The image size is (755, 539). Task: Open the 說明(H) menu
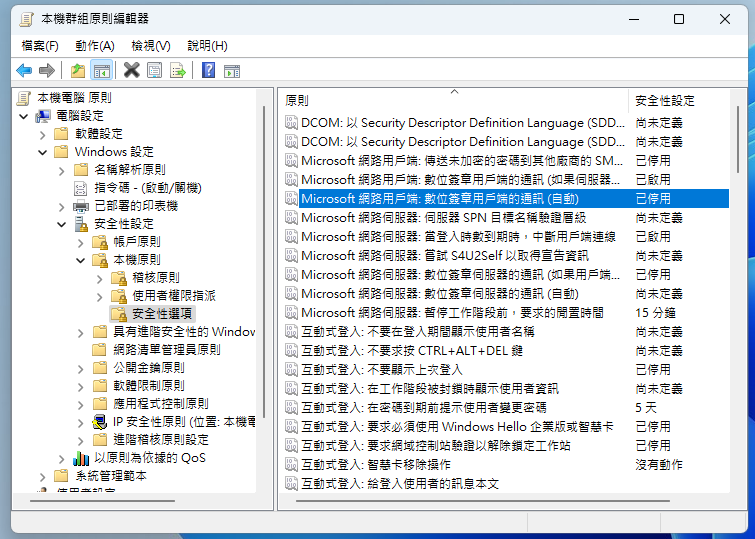tap(207, 46)
